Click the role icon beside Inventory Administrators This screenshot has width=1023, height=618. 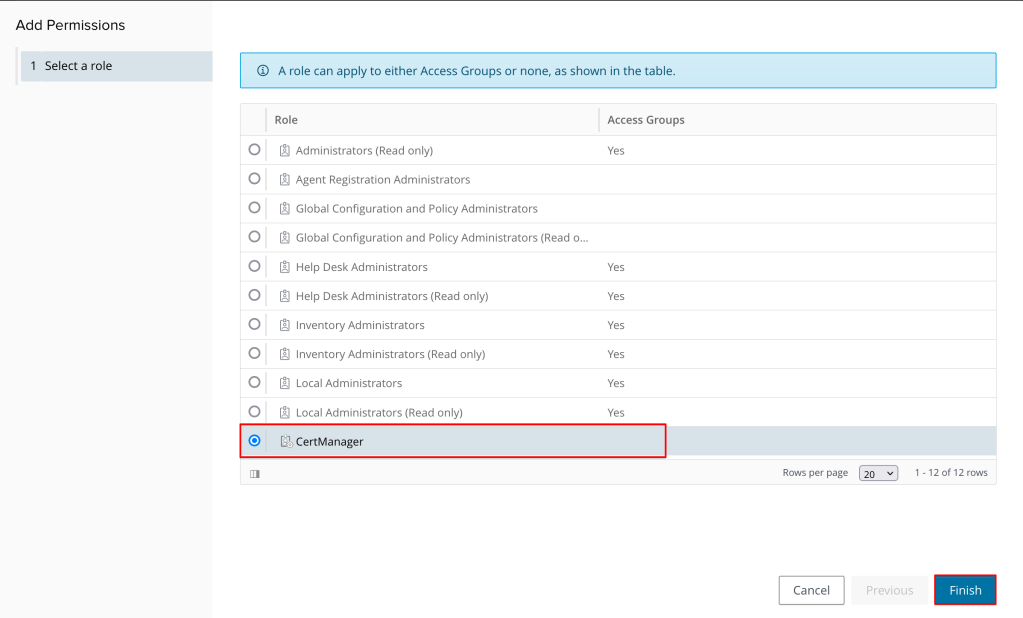click(x=285, y=325)
